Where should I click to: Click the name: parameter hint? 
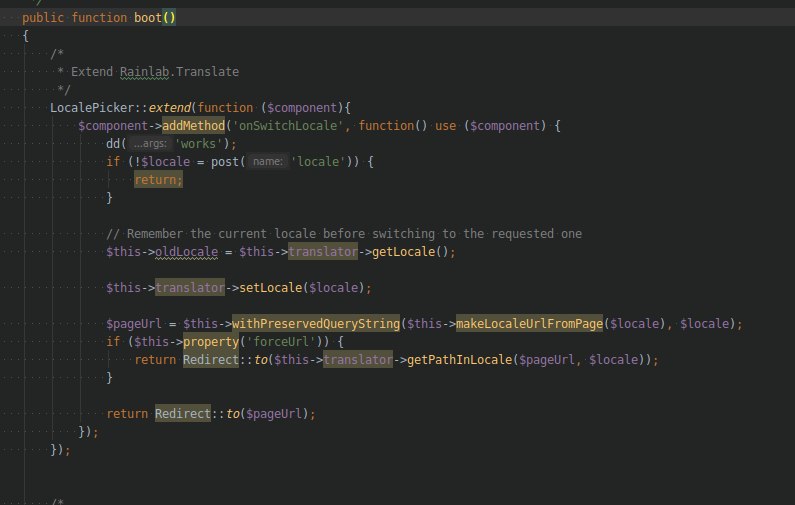[268, 162]
